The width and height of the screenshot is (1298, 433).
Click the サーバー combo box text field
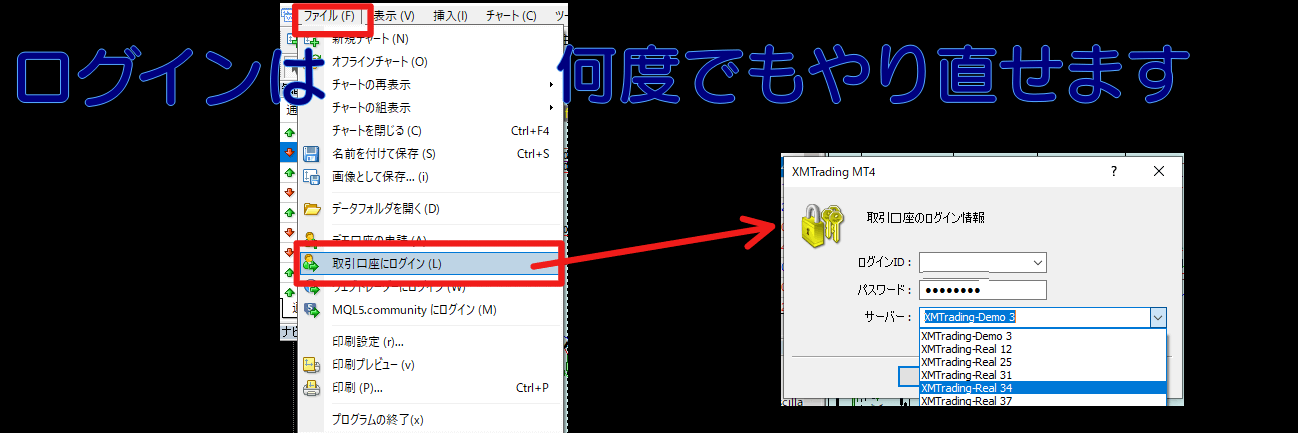(1035, 317)
